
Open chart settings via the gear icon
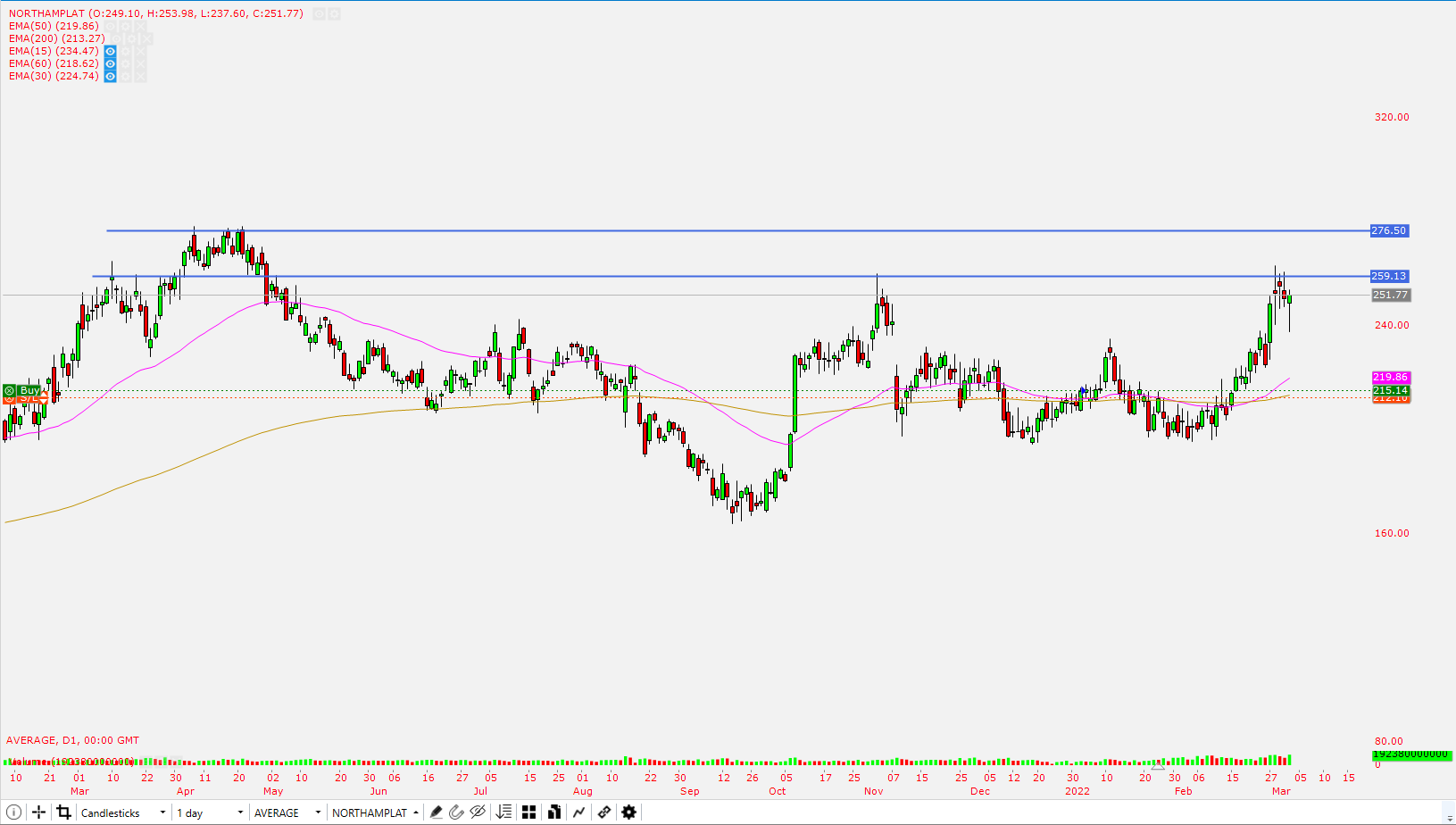pos(628,812)
